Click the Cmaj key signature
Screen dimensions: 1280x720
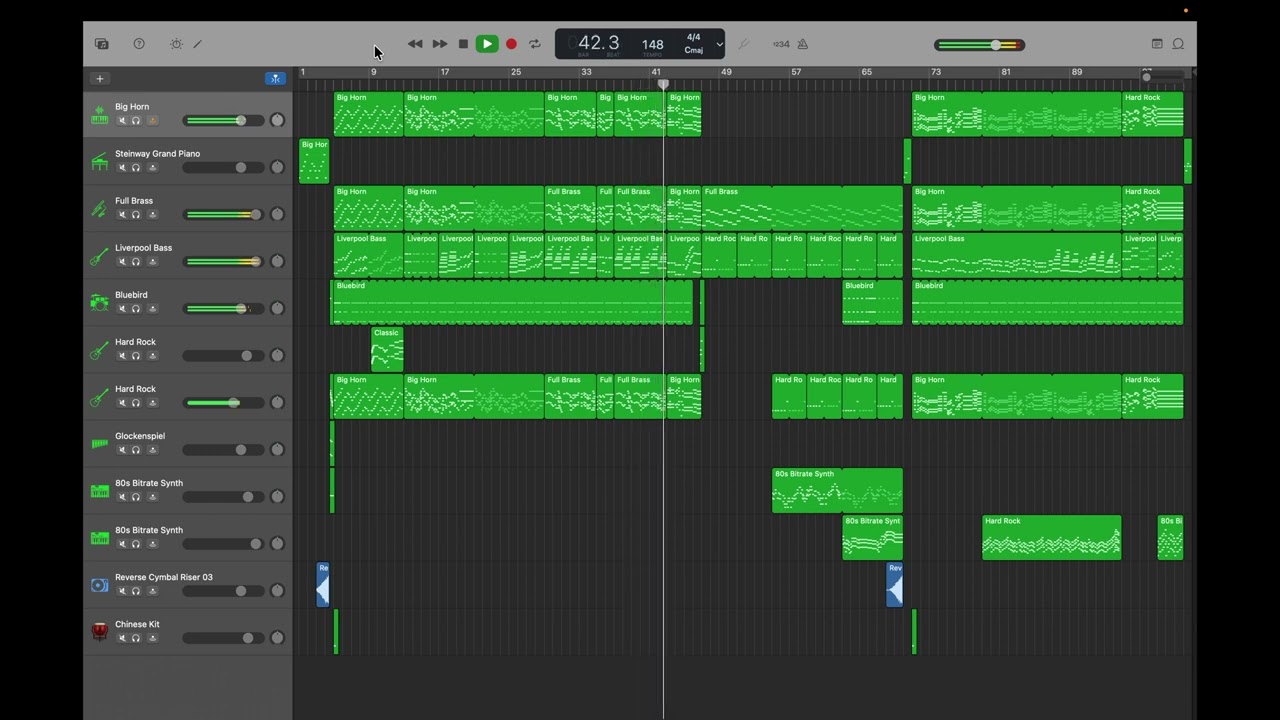[x=694, y=50]
